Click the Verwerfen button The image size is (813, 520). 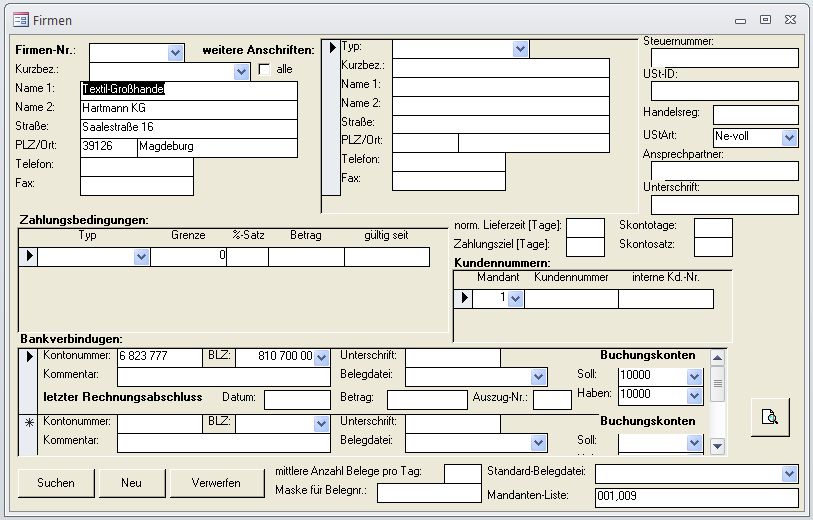(216, 483)
